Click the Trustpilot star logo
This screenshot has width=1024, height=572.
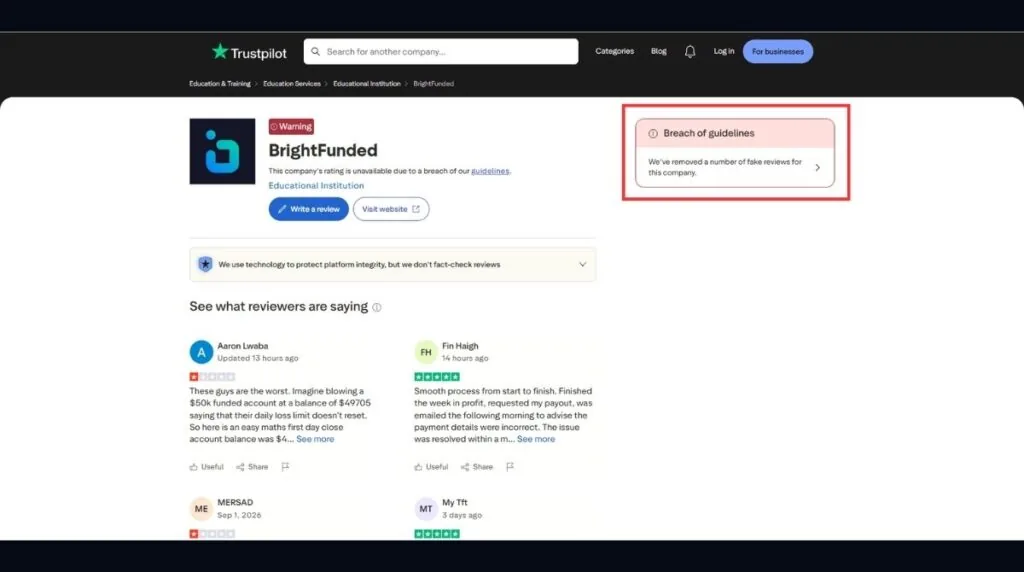click(x=219, y=51)
